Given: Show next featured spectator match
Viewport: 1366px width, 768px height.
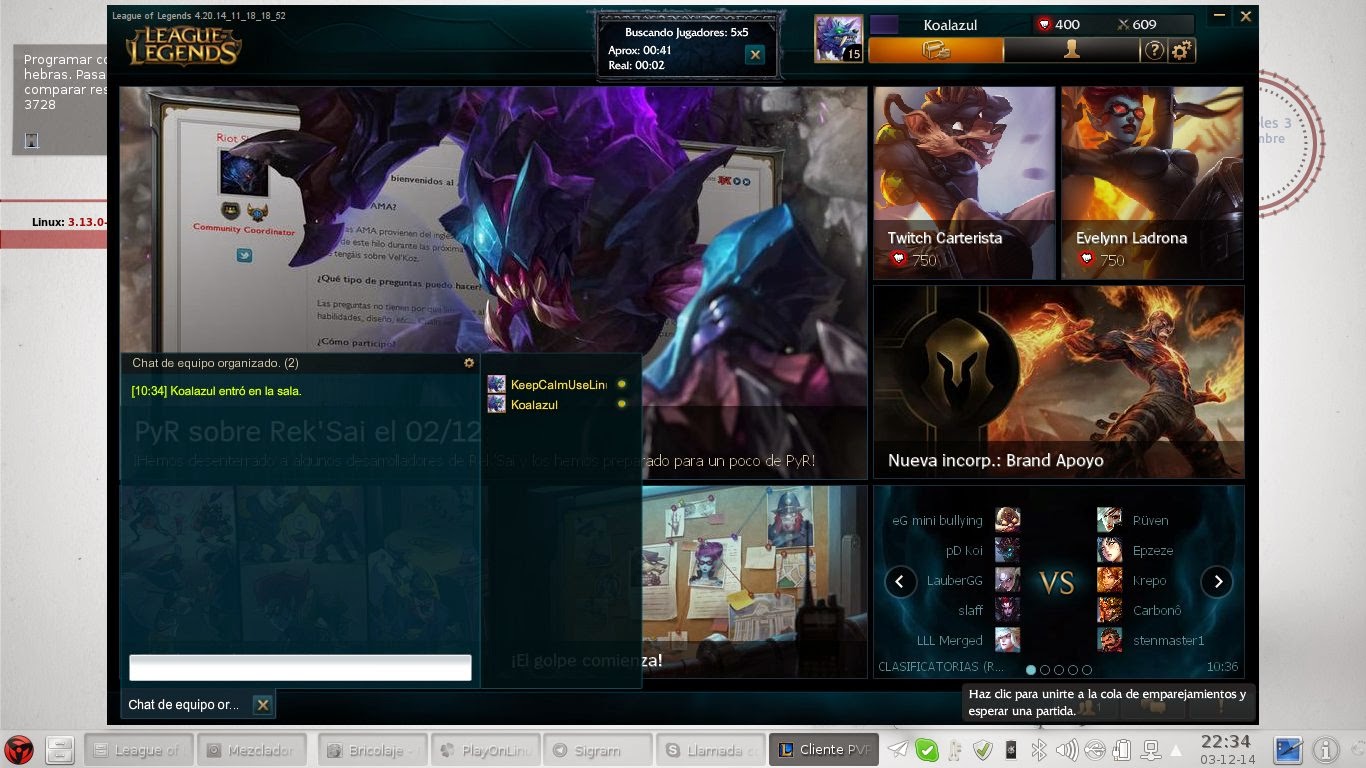Looking at the screenshot, I should coord(1216,581).
